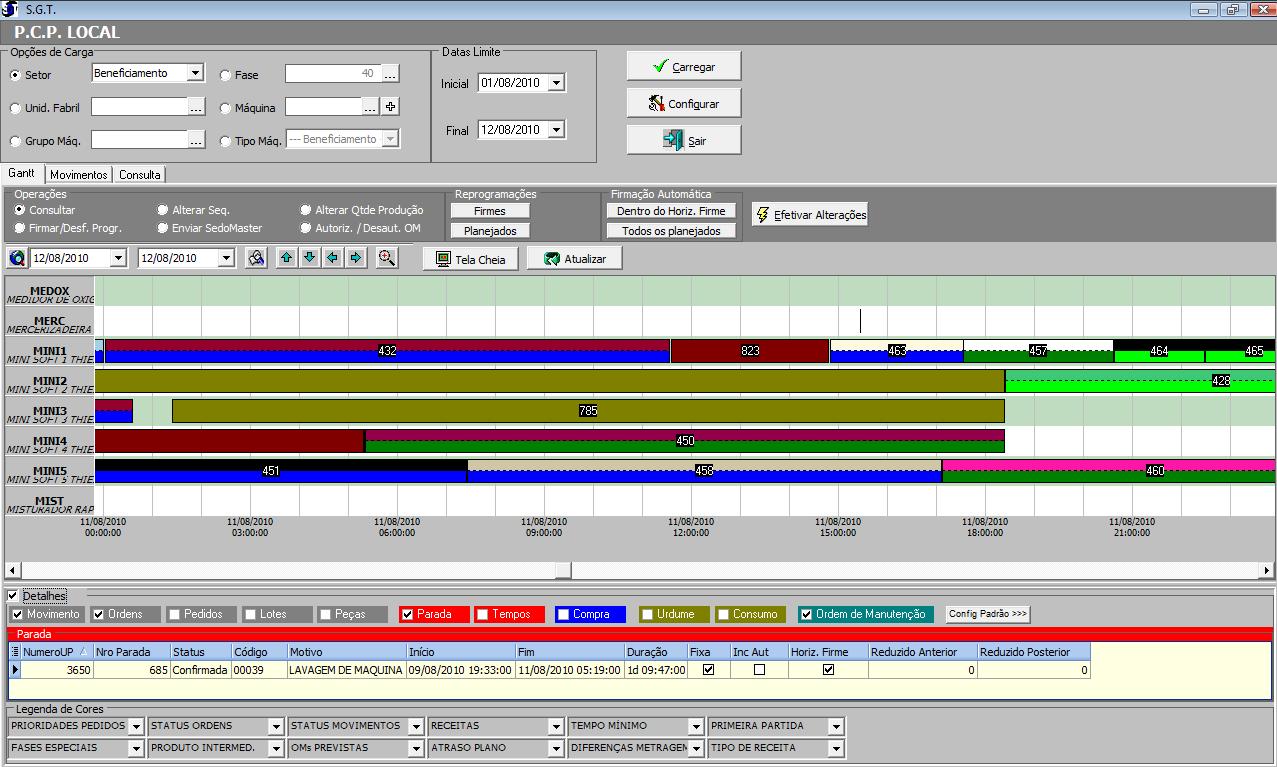Uncheck the Ordem de Manutenção checkbox
Viewport: 1277px width, 767px height.
(x=806, y=614)
